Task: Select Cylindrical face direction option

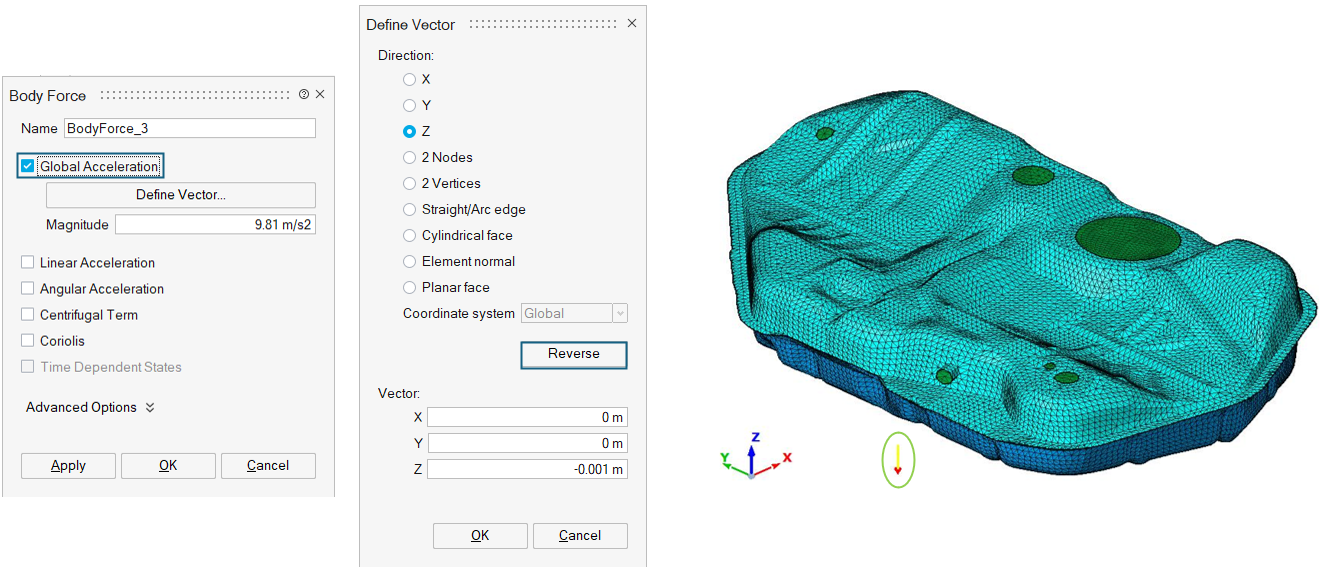Action: point(409,235)
